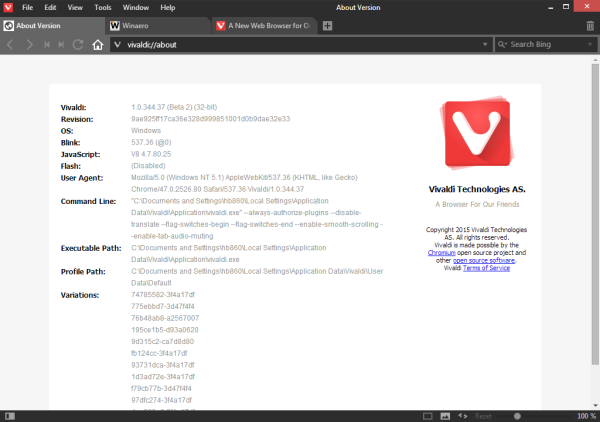Click the 100 % zoom value
This screenshot has width=600, height=422.
point(587,416)
